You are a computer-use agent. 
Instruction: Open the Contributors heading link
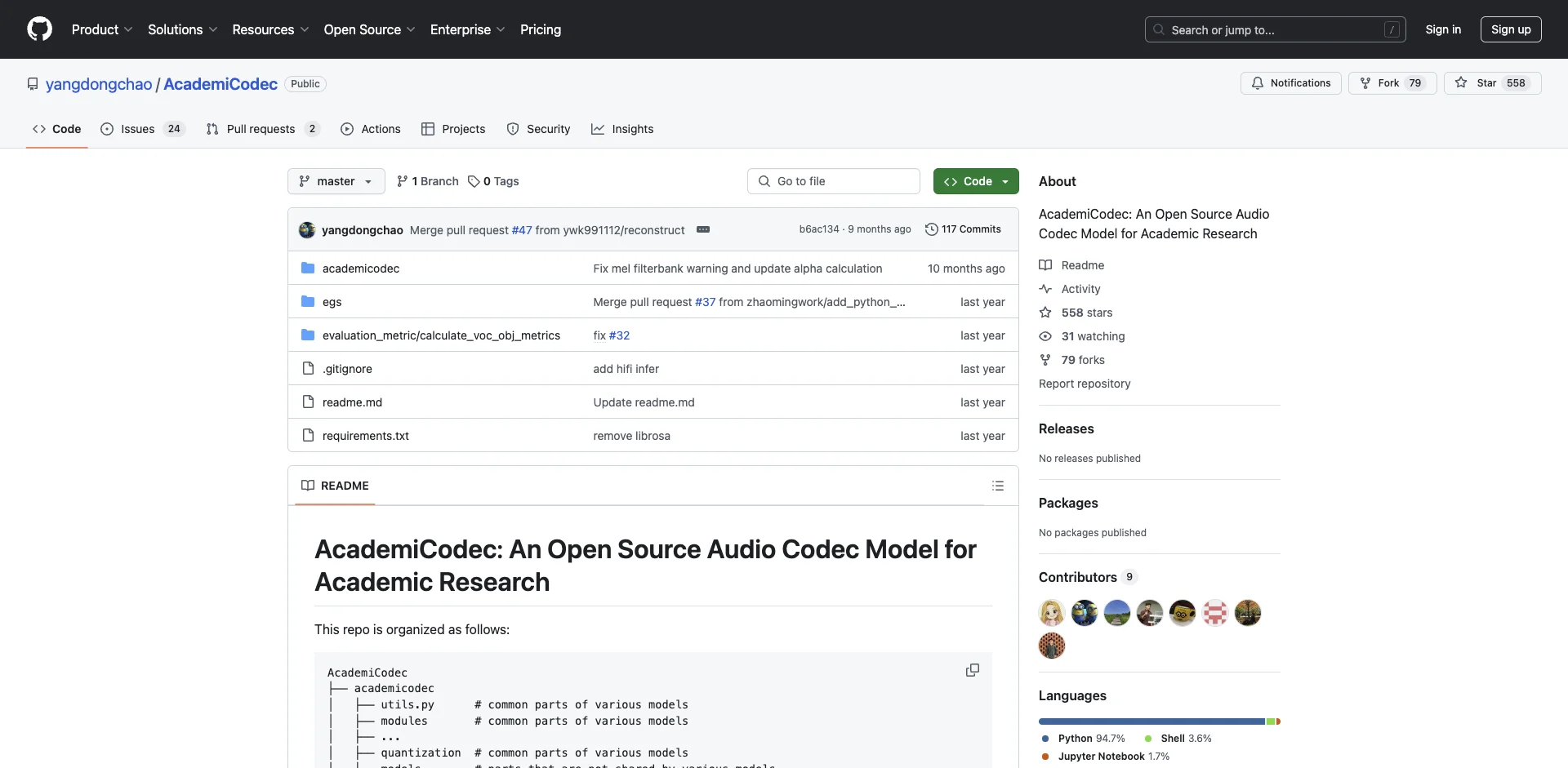point(1088,577)
